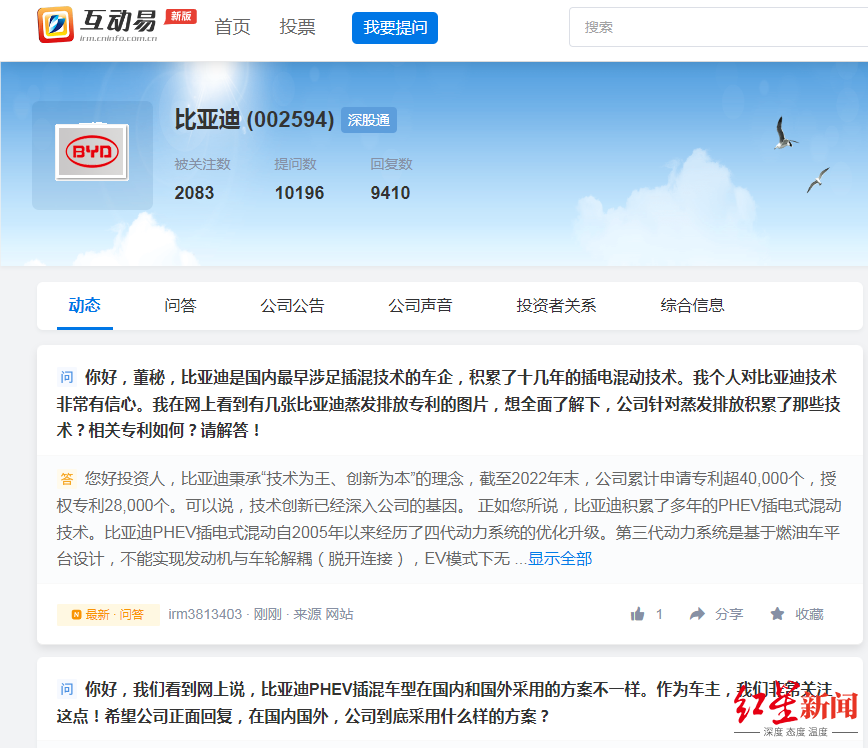The height and width of the screenshot is (748, 868).
Task: Go to 首页 home page
Action: (x=232, y=27)
